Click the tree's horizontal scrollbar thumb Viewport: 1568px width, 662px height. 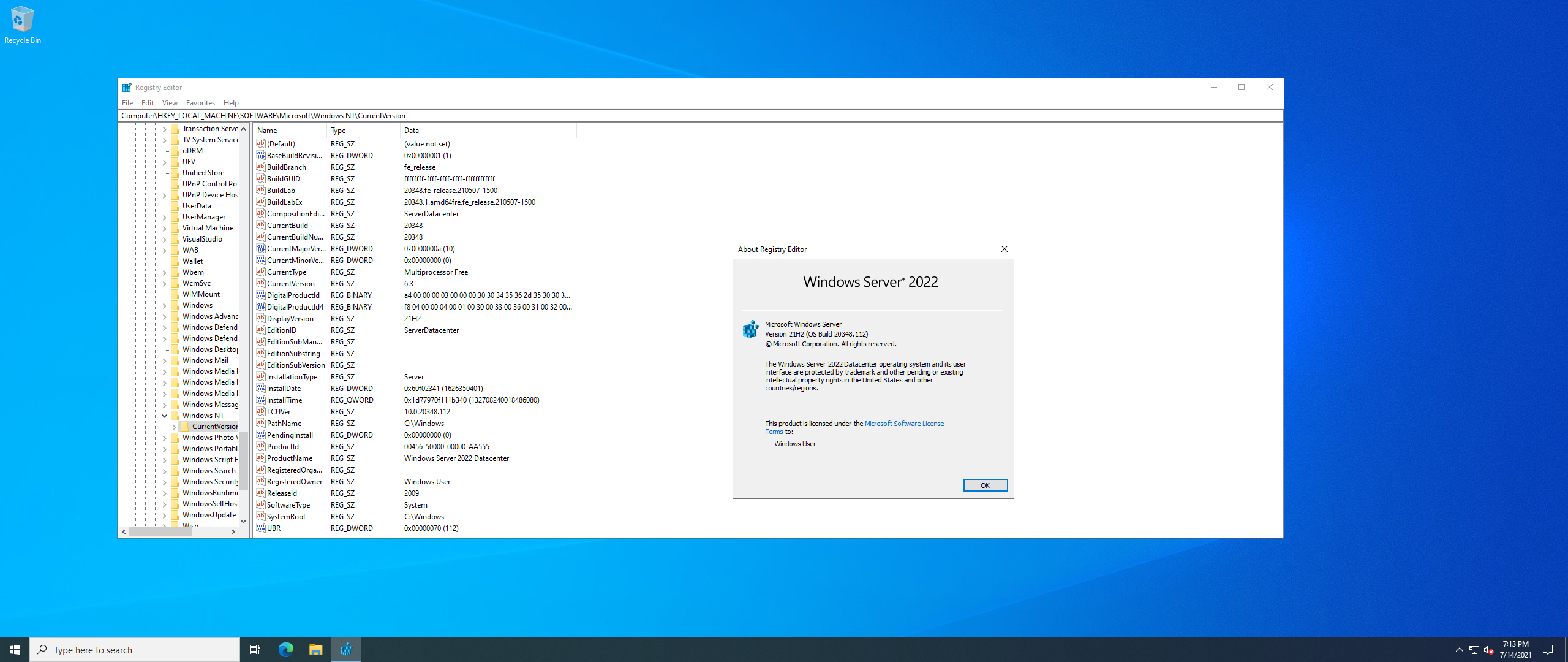(x=160, y=531)
